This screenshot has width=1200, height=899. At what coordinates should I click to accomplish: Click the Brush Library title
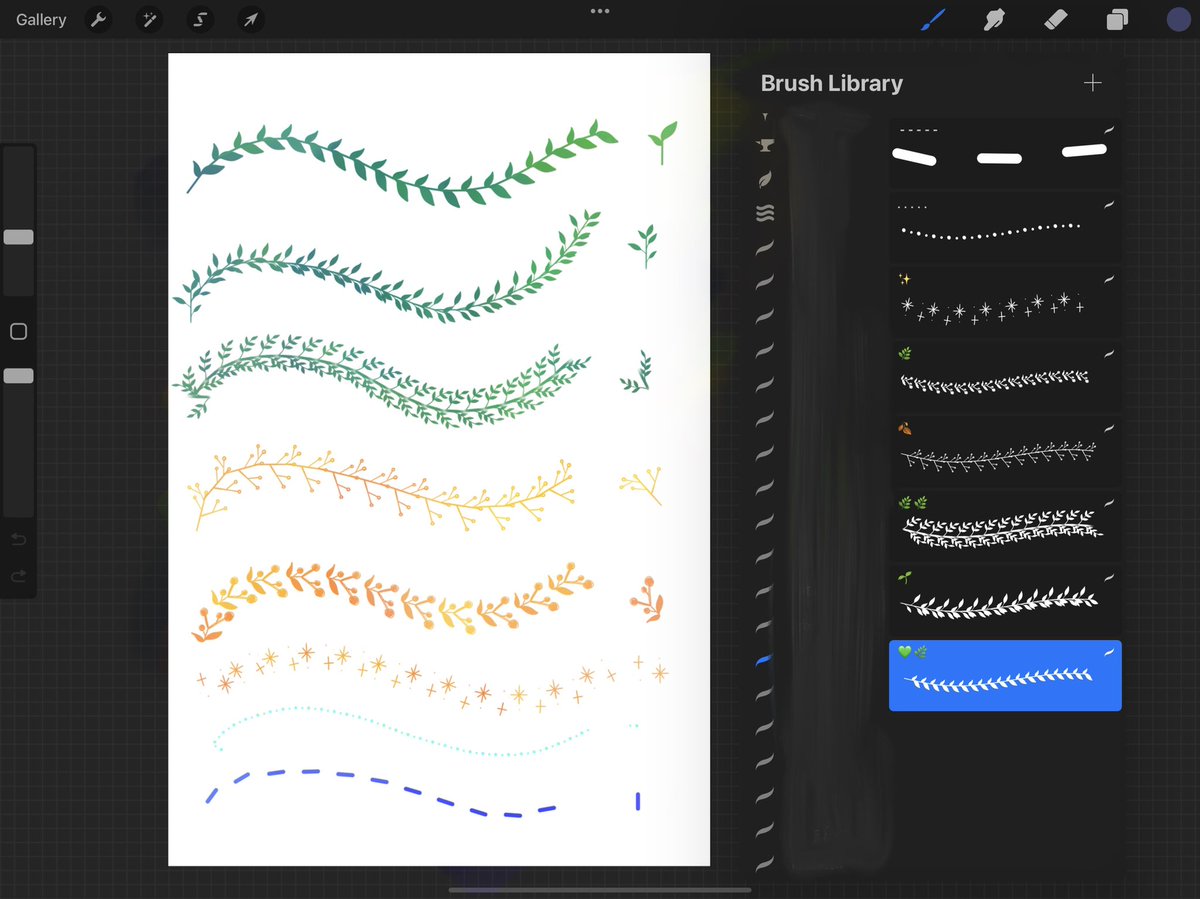[831, 84]
